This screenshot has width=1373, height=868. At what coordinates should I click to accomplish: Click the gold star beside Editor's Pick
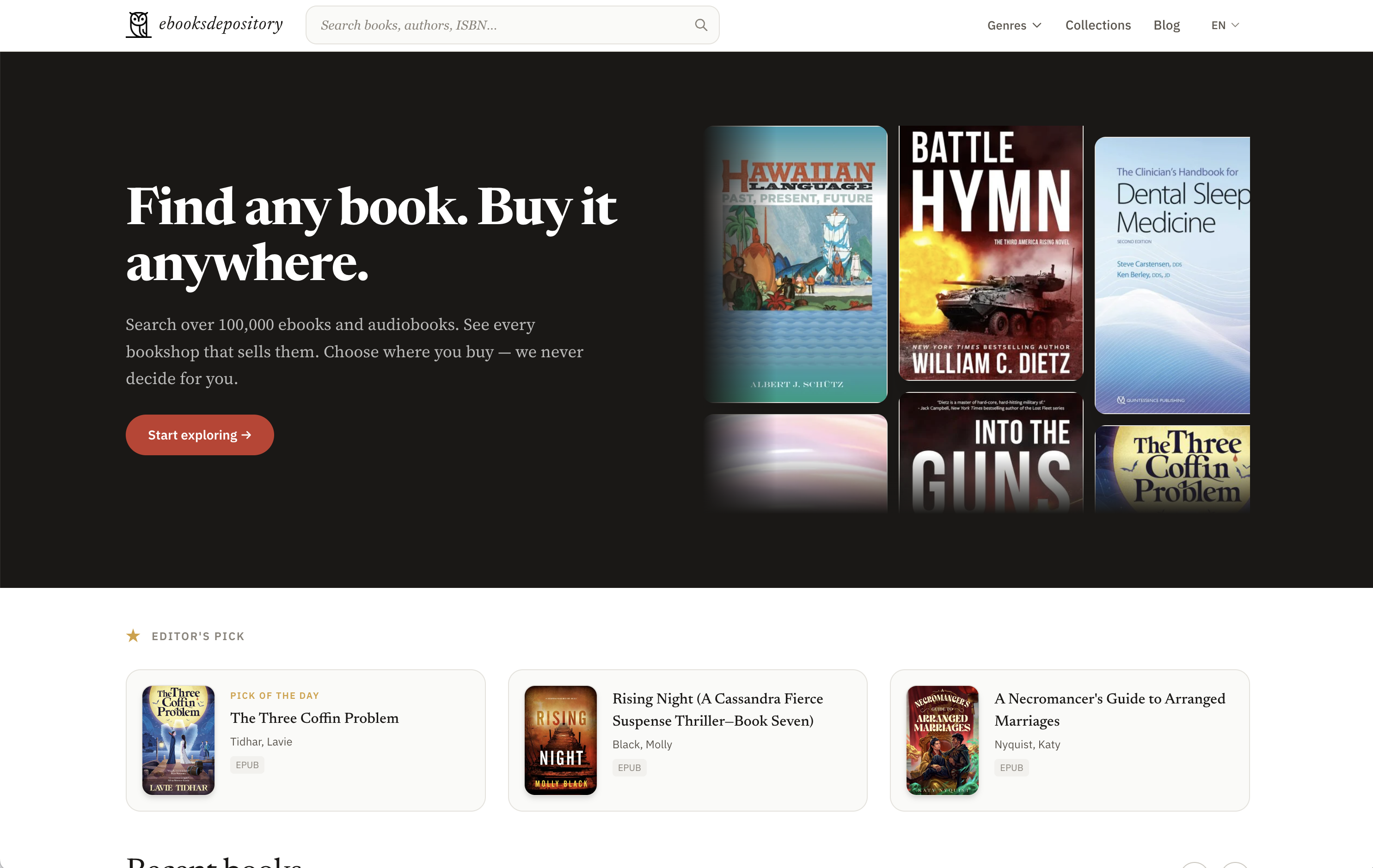tap(134, 636)
